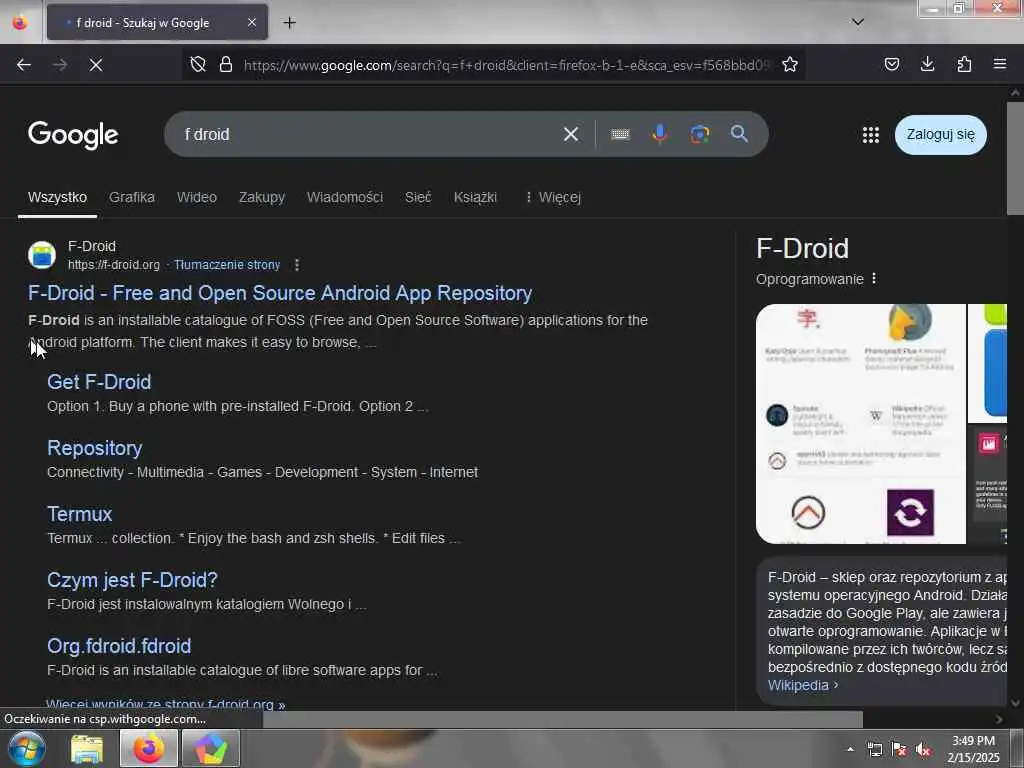
Task: Submit search with the magnifier icon
Action: point(739,134)
